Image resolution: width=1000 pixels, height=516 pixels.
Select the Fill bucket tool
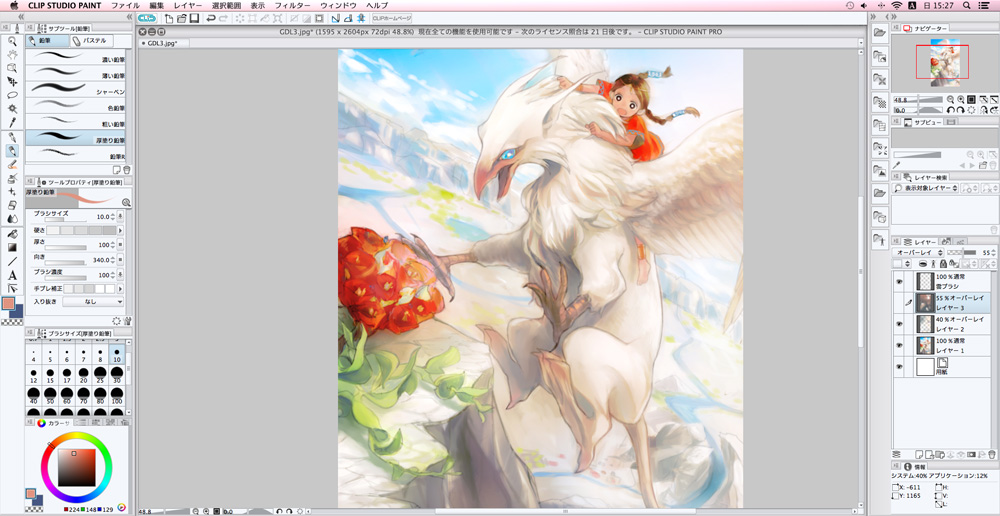click(x=12, y=234)
